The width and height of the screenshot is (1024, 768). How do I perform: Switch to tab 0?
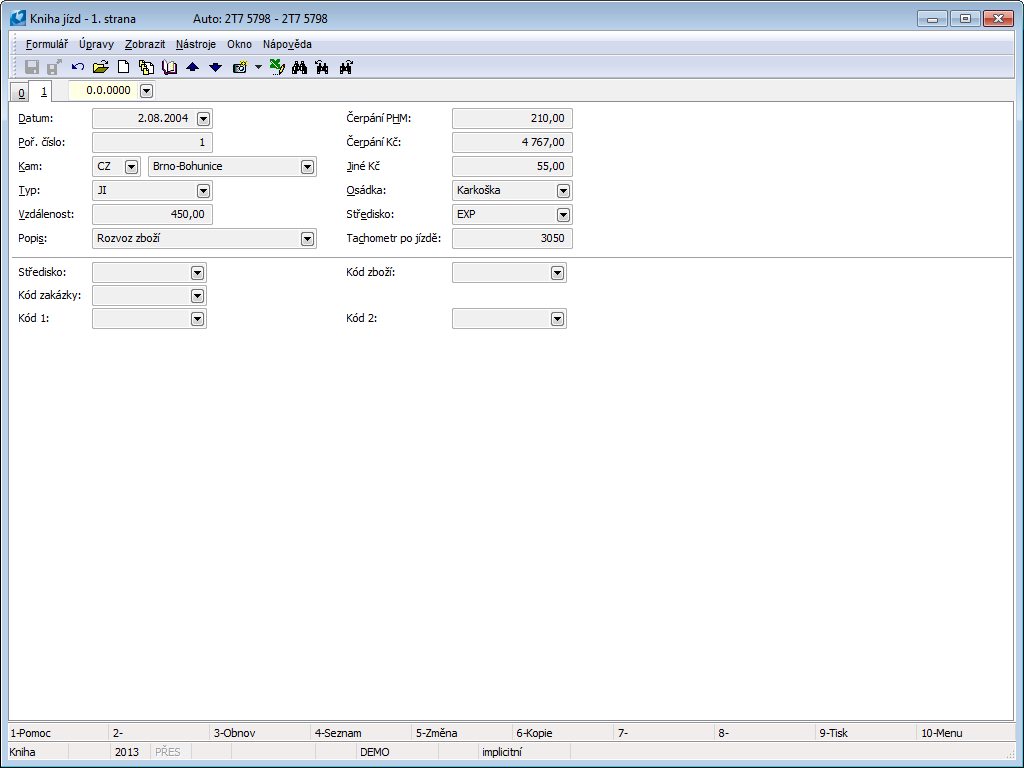coord(21,92)
